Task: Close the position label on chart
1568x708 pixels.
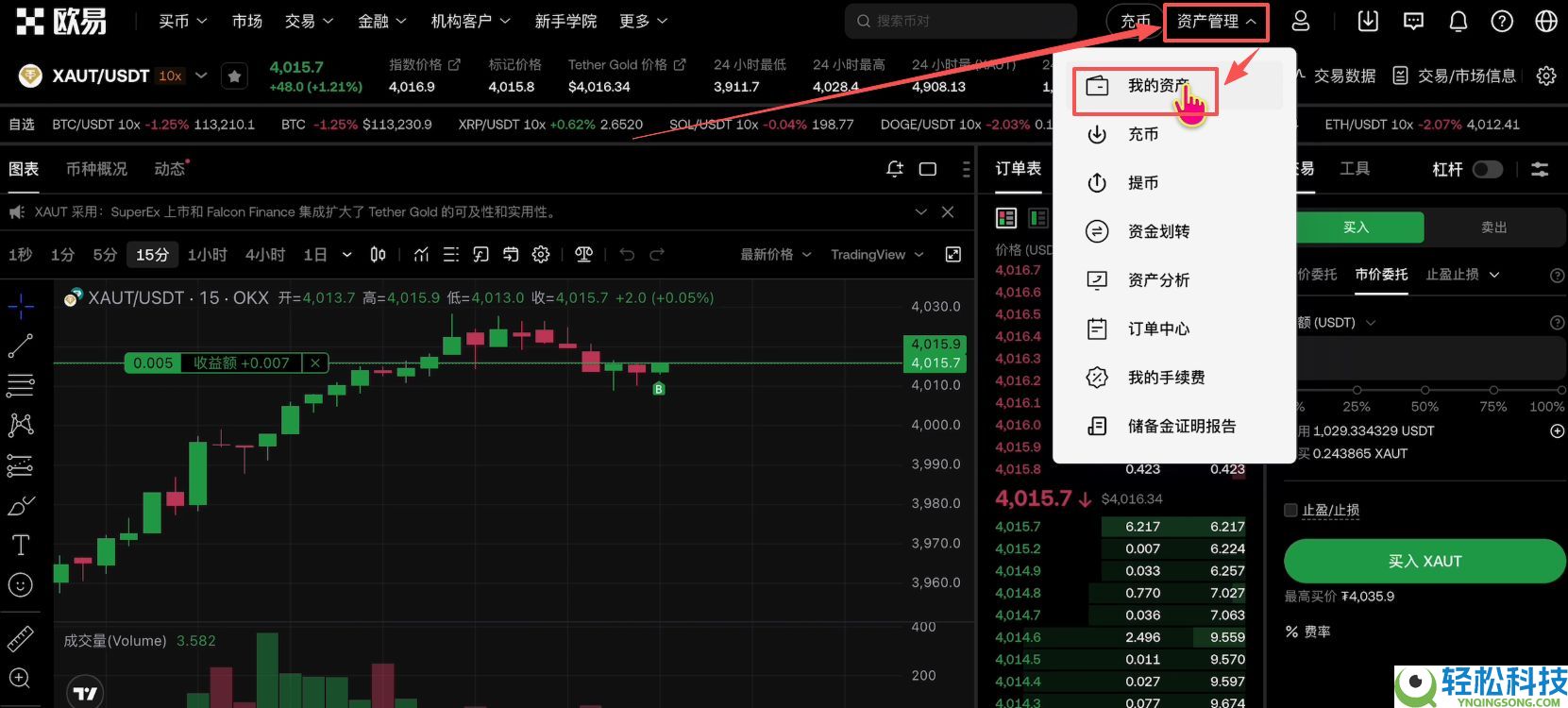Action: click(315, 362)
